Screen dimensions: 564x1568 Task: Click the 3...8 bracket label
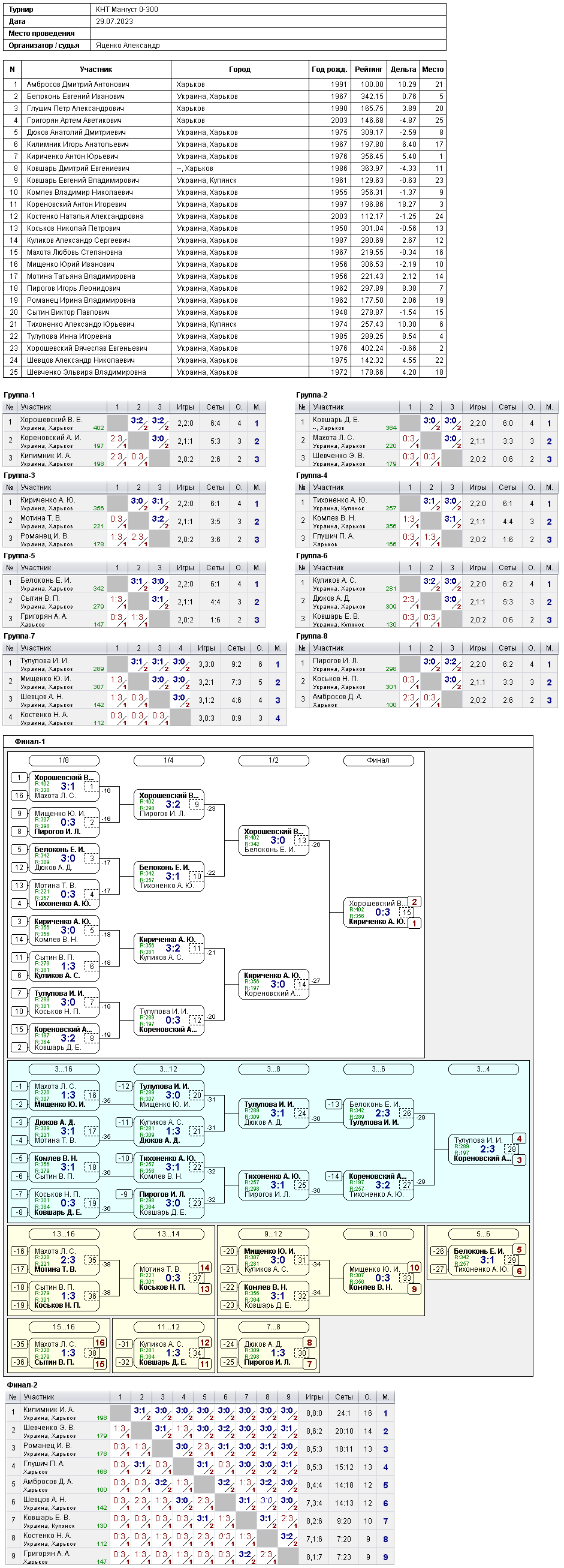[x=274, y=1069]
